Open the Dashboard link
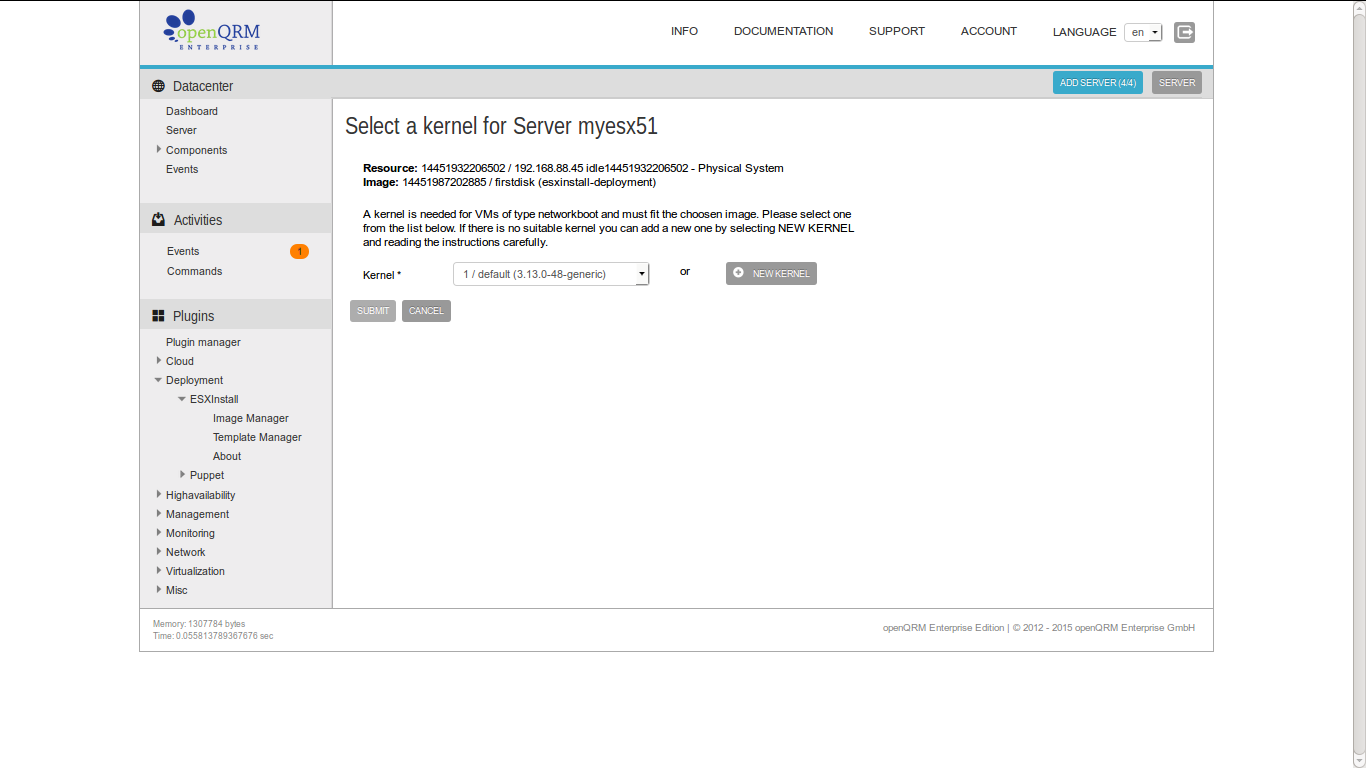1366x768 pixels. tap(192, 111)
